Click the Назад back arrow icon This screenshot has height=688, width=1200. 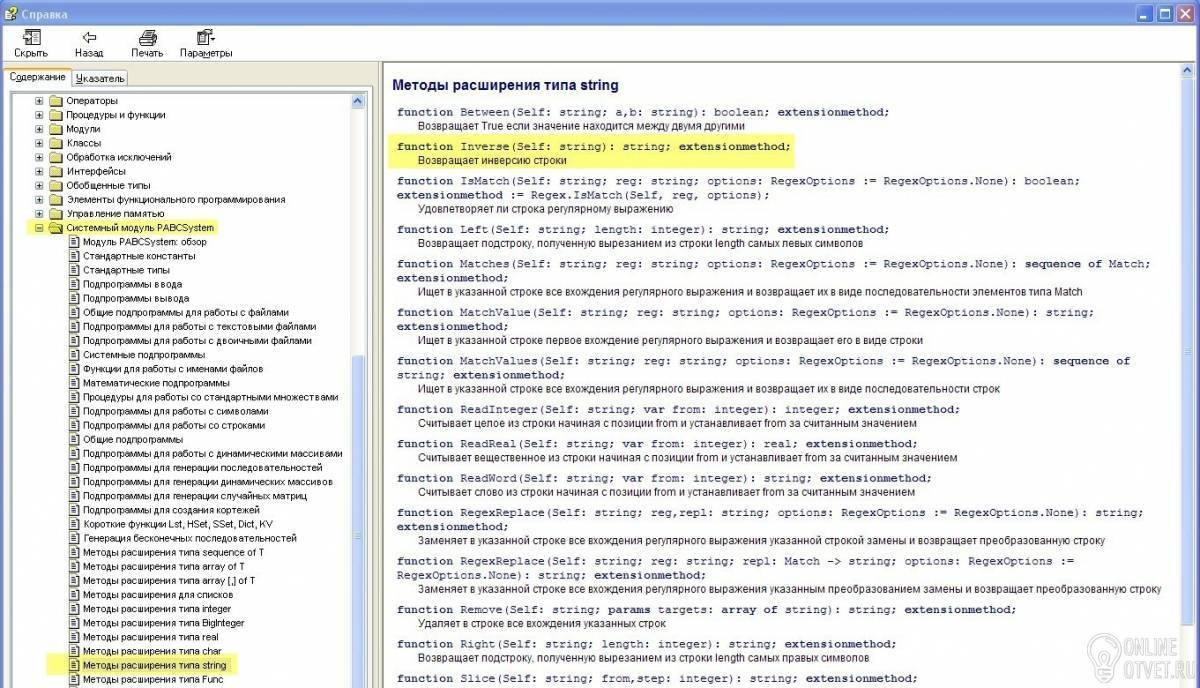[x=89, y=37]
